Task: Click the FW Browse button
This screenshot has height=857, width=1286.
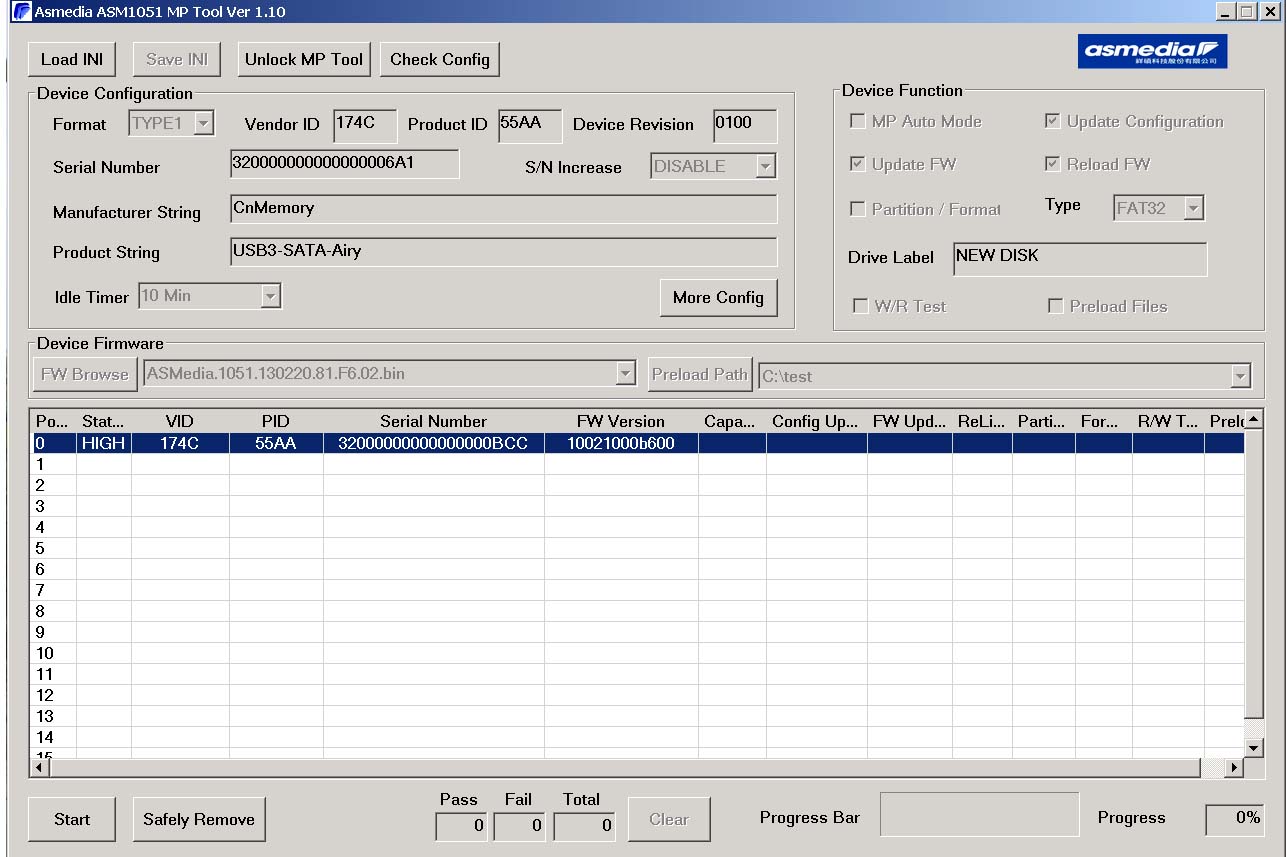Action: tap(85, 374)
